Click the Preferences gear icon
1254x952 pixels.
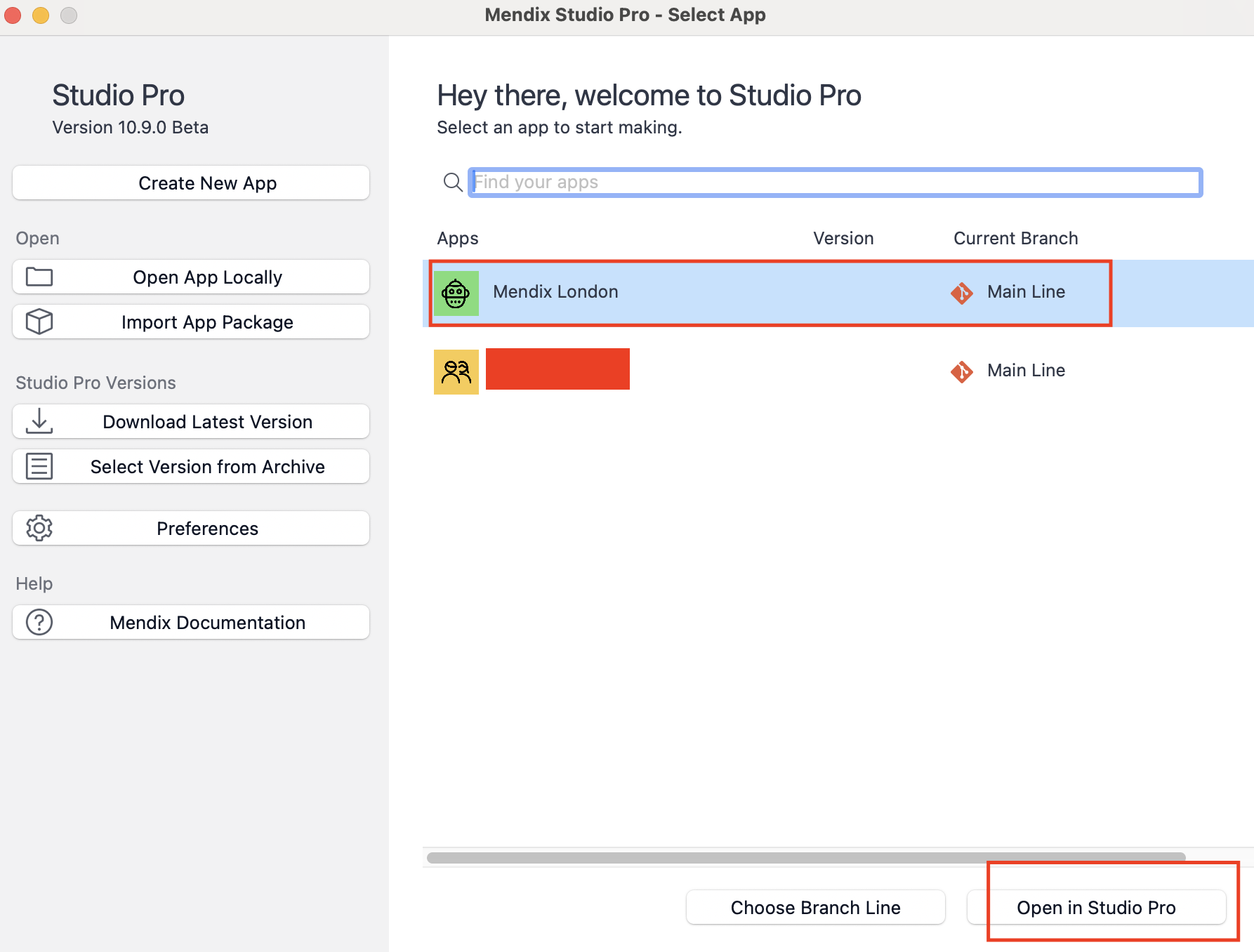tap(39, 528)
